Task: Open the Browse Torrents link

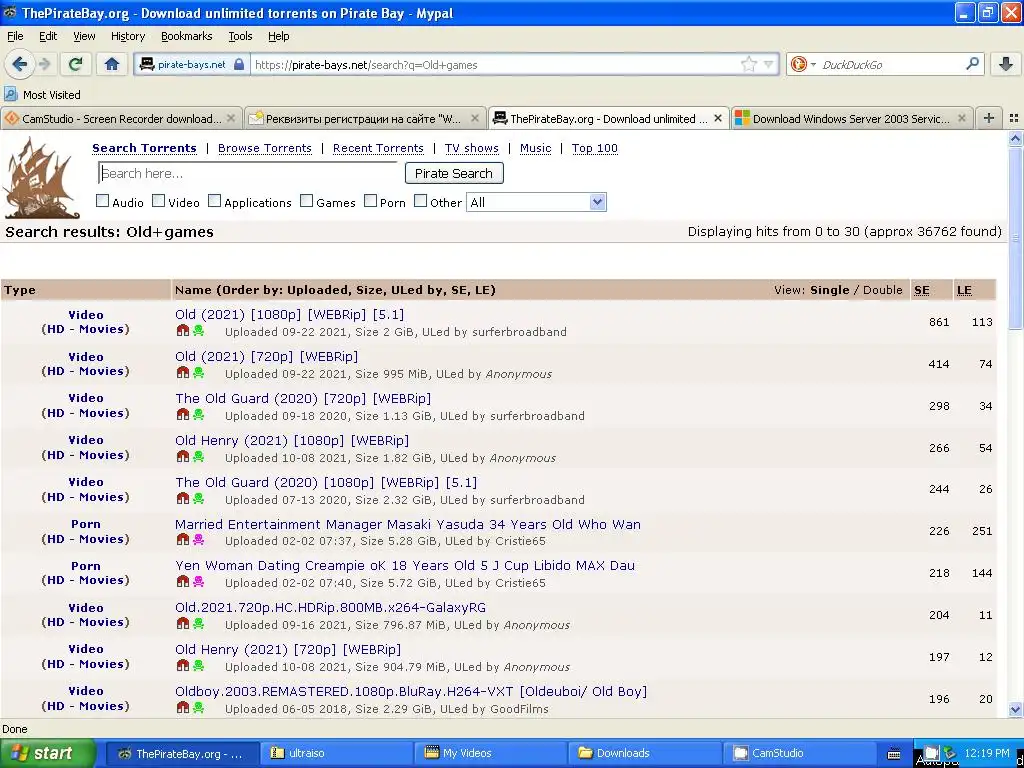Action: coord(264,148)
